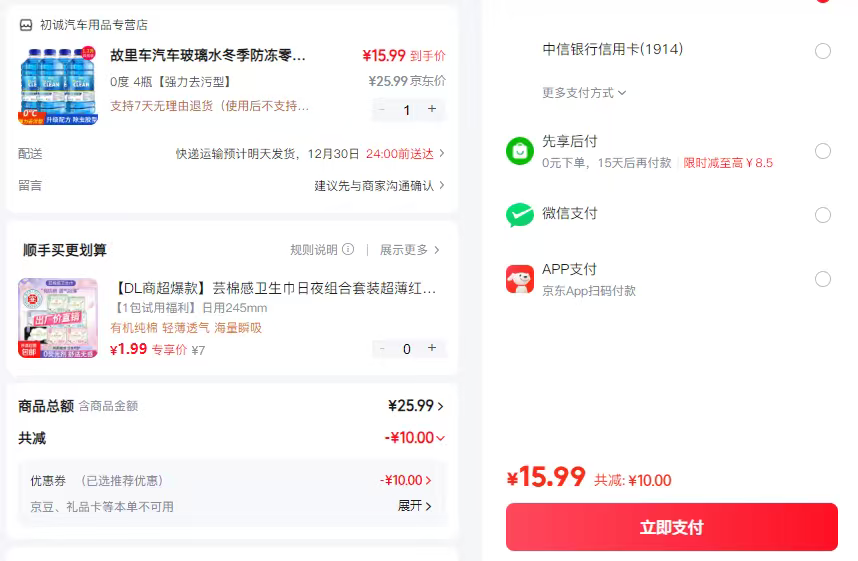Viewport: 858px width, 561px height.
Task: Choose APP支付 radio button
Action: coord(823,279)
